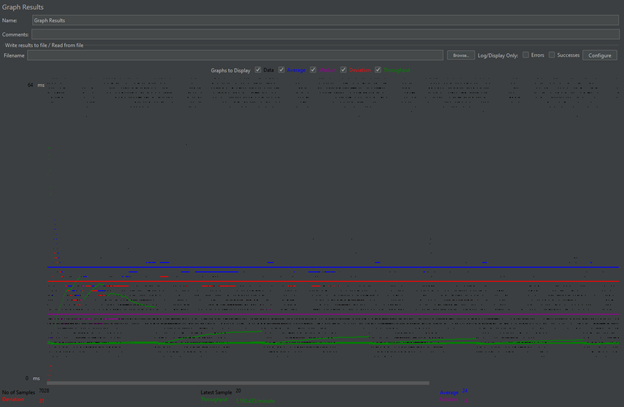Toggle the Median graph checkbox
The width and height of the screenshot is (624, 407).
pos(313,70)
